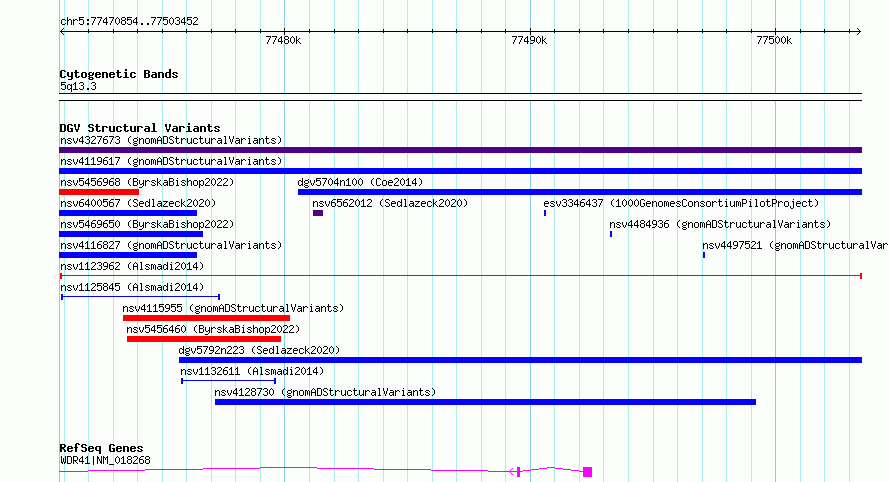Click the nsv5456968 ByrskaBishop2022 label
The width and height of the screenshot is (890, 482).
coord(147,182)
